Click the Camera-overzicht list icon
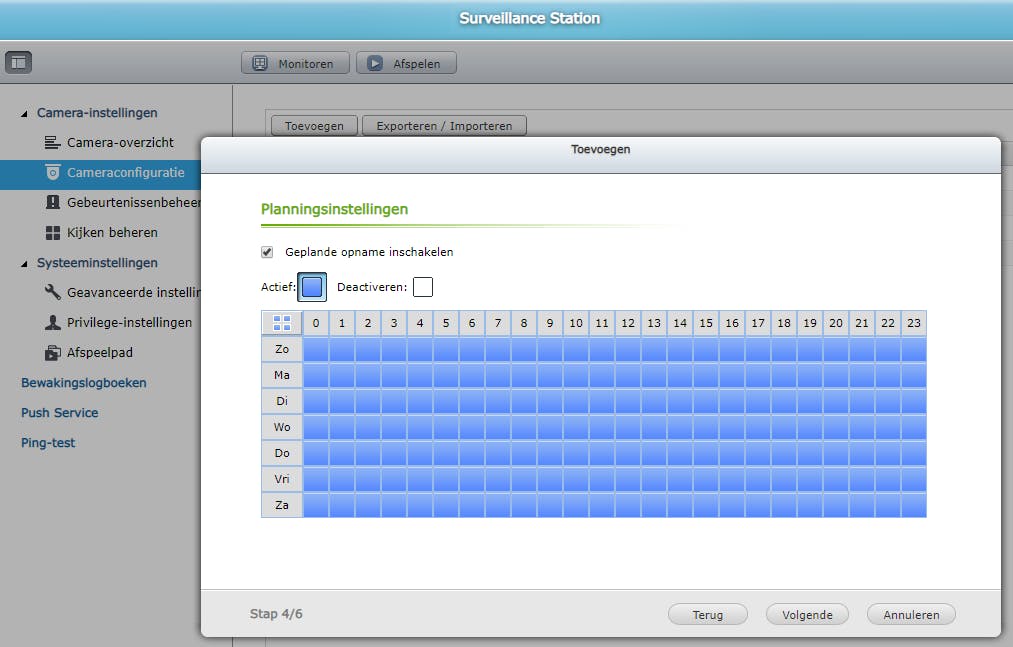Screen dimensions: 1013x647 [x=52, y=142]
